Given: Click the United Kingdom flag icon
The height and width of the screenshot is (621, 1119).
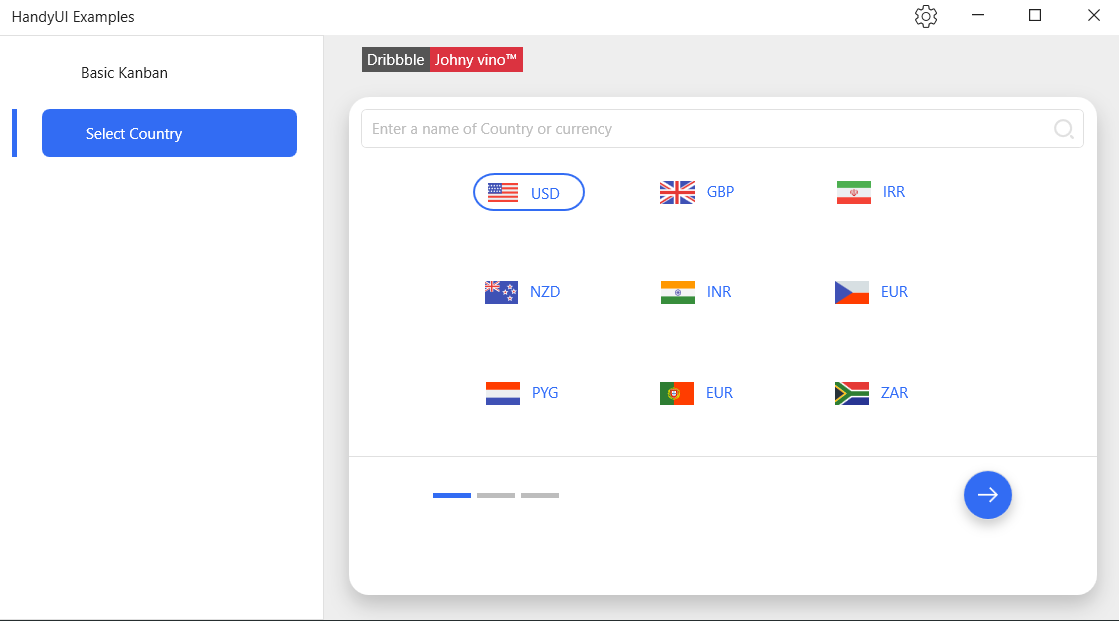Looking at the screenshot, I should (x=677, y=192).
